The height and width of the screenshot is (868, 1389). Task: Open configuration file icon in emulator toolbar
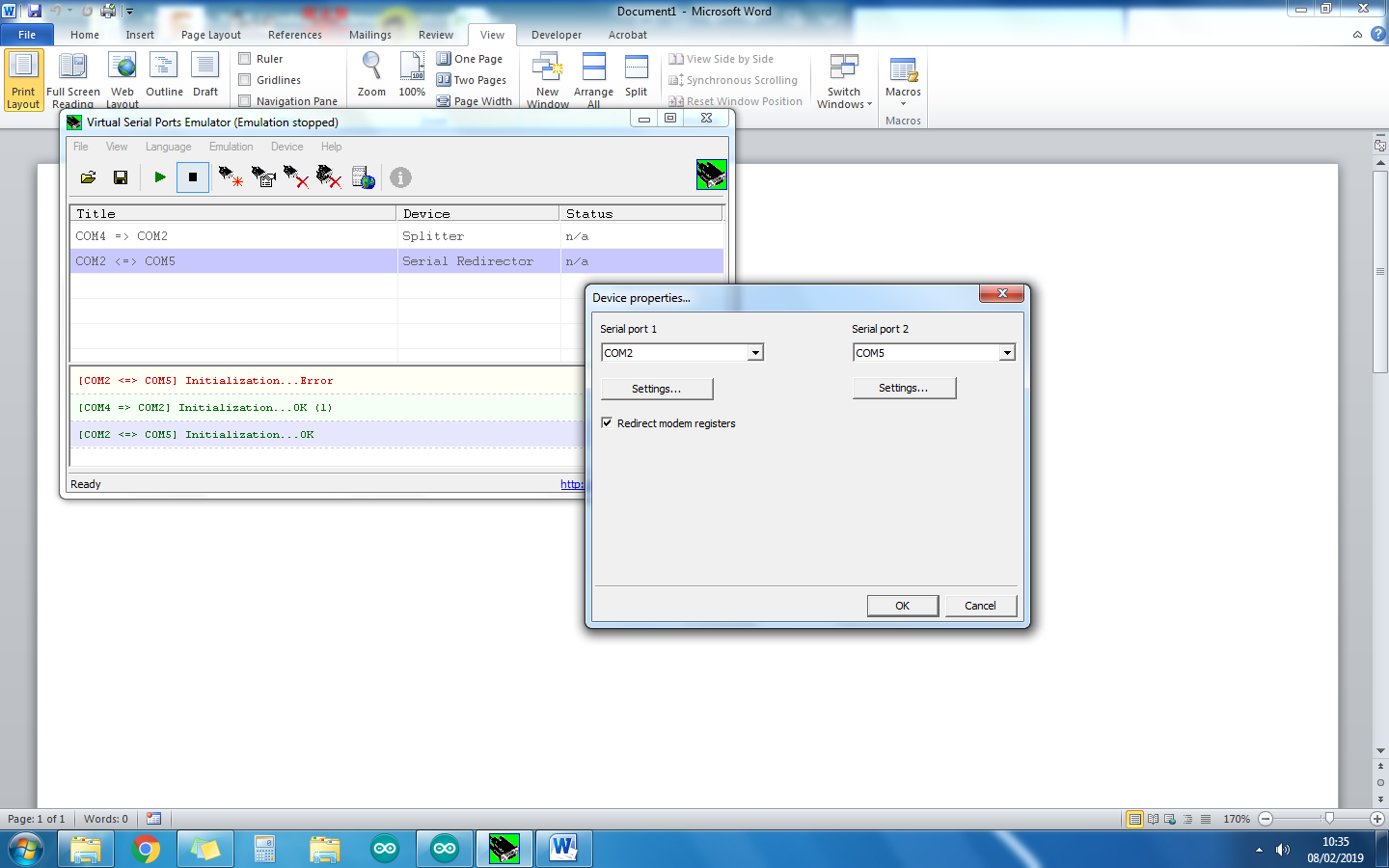(x=88, y=177)
